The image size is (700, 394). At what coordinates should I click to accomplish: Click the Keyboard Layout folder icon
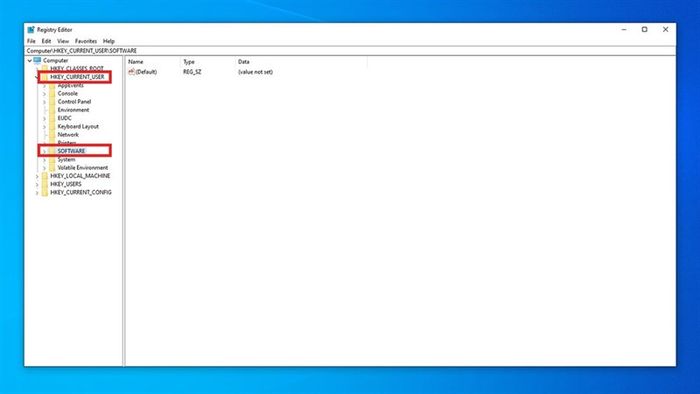click(52, 126)
